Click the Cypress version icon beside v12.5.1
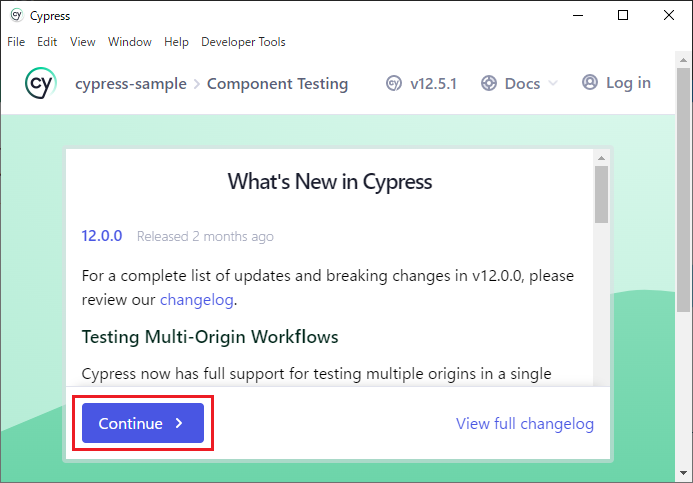The height and width of the screenshot is (483, 693). coord(394,83)
